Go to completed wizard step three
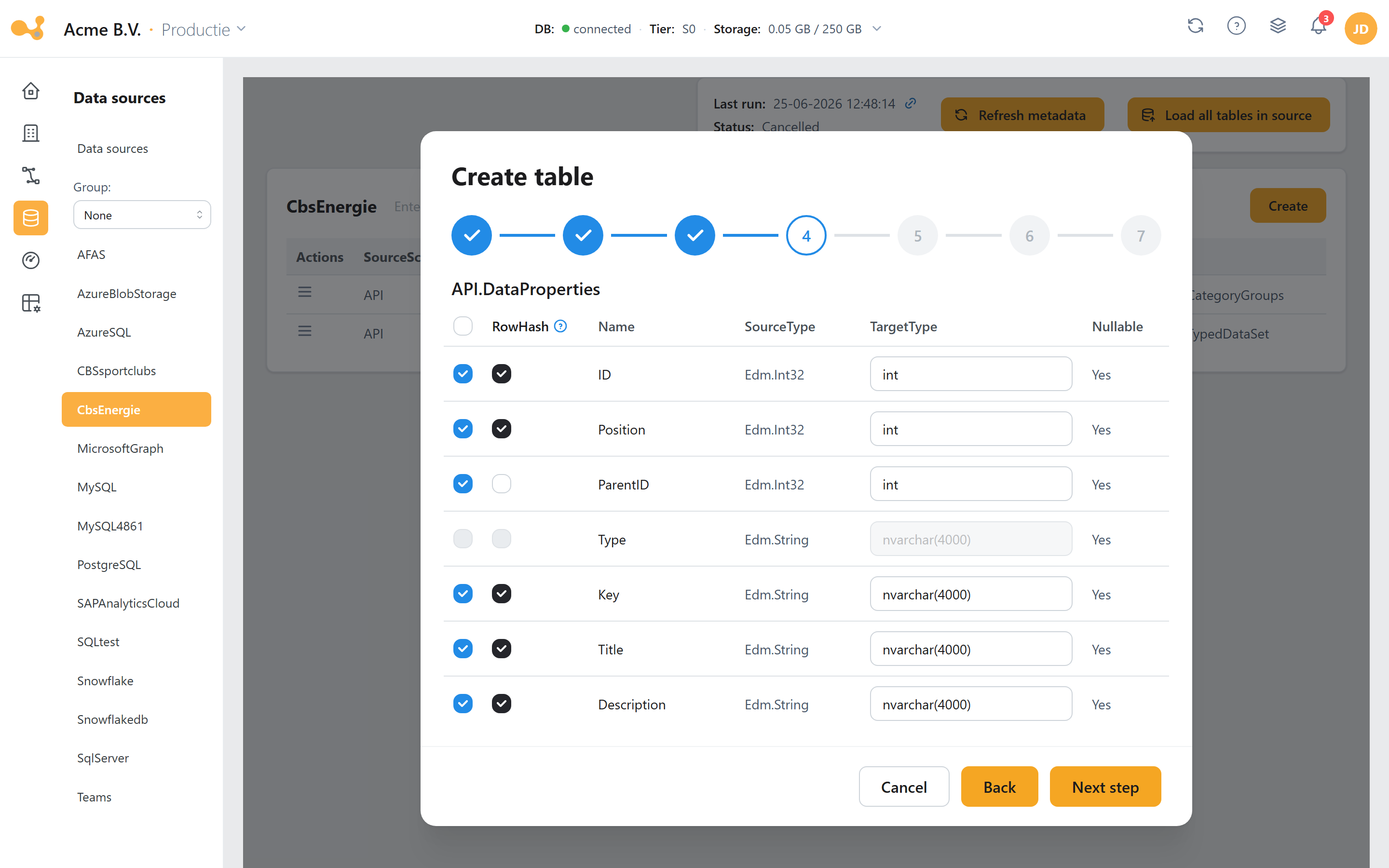This screenshot has height=868, width=1389. click(x=694, y=235)
